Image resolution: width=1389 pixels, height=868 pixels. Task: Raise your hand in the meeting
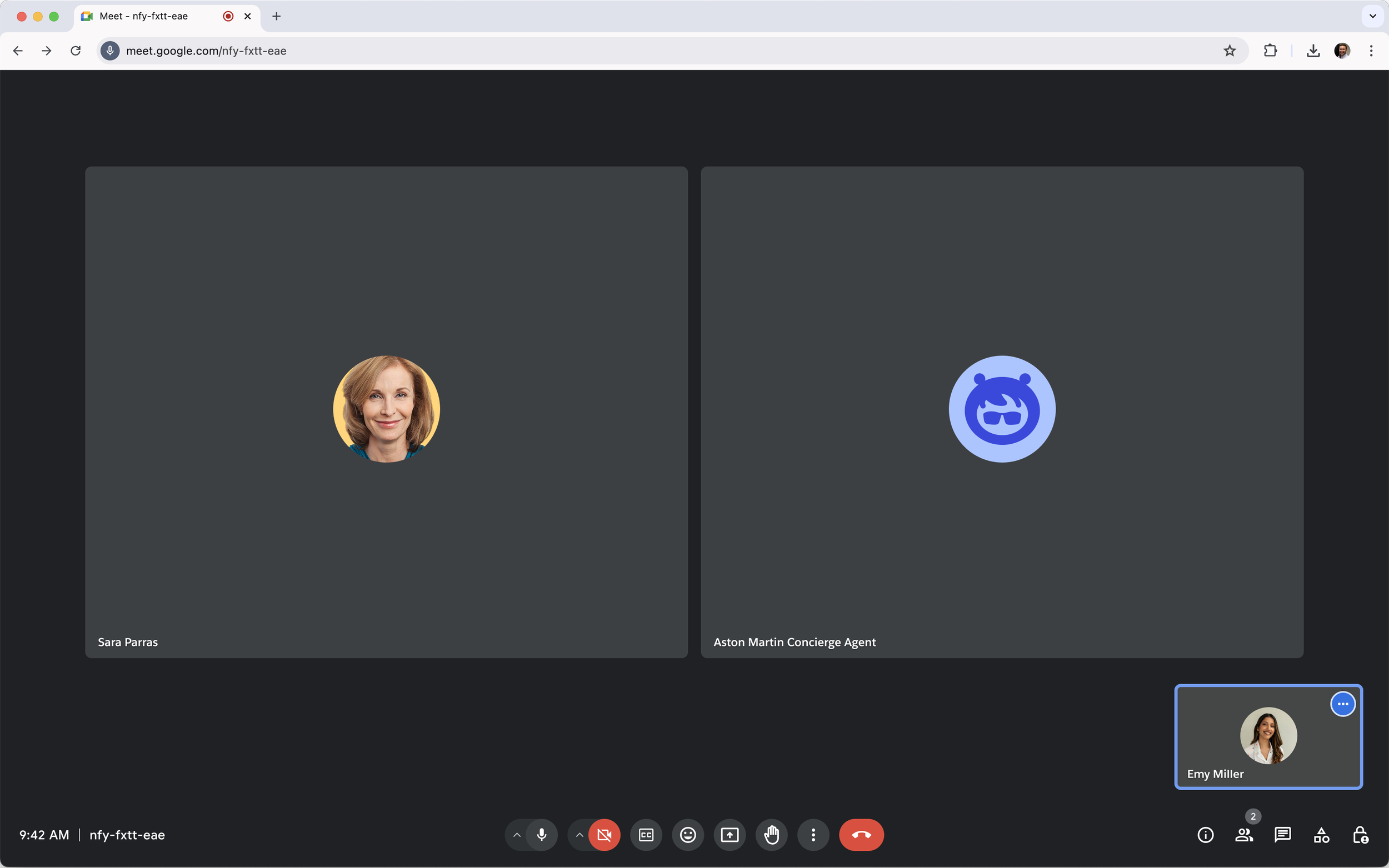coord(771,835)
